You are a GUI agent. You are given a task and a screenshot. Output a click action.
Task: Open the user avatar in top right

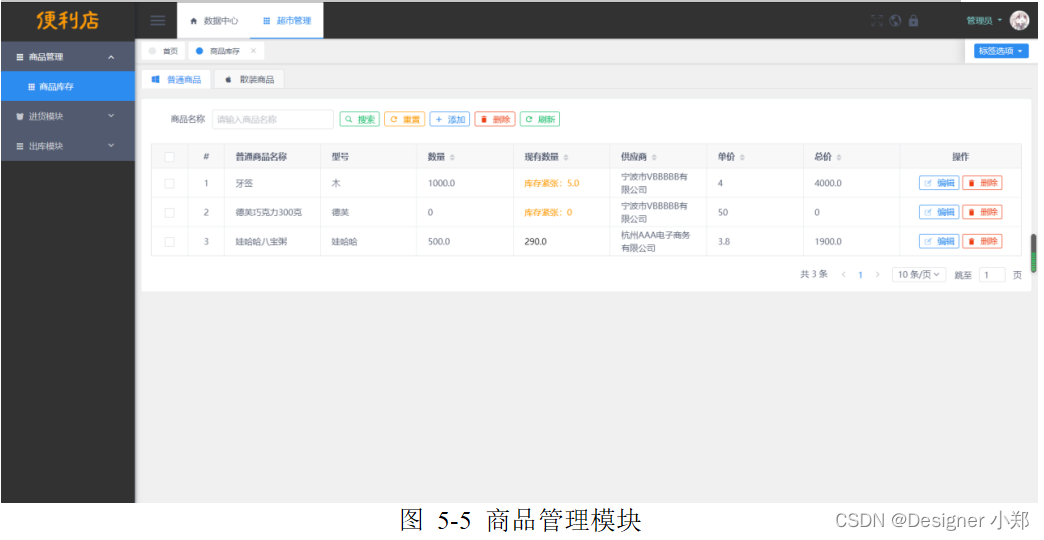point(1019,21)
